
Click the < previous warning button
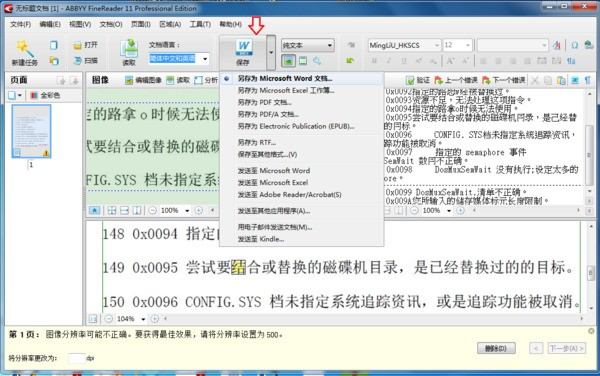[536, 348]
